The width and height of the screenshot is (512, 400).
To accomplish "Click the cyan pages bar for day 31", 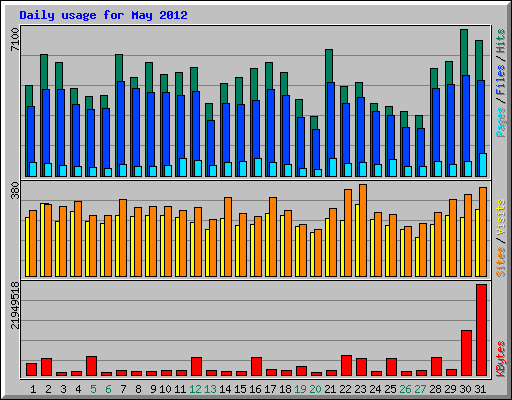I will (x=483, y=165).
